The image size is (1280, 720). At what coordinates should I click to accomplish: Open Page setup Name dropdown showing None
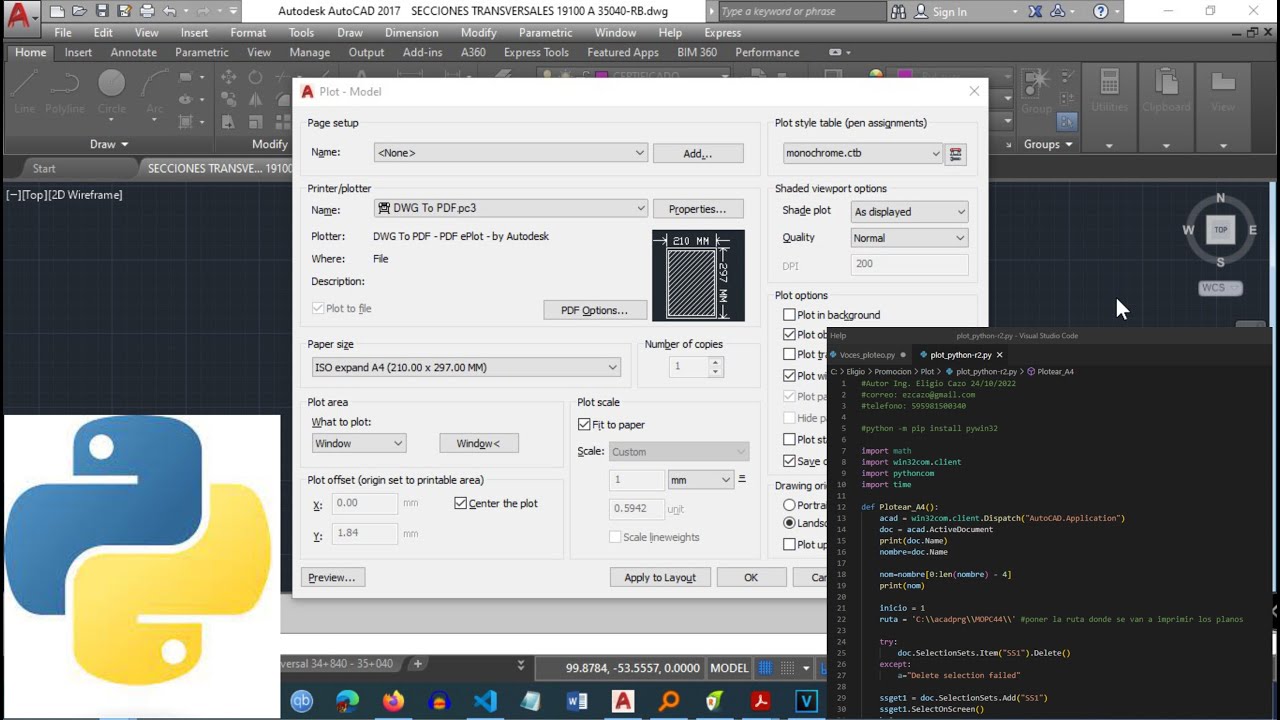(511, 153)
